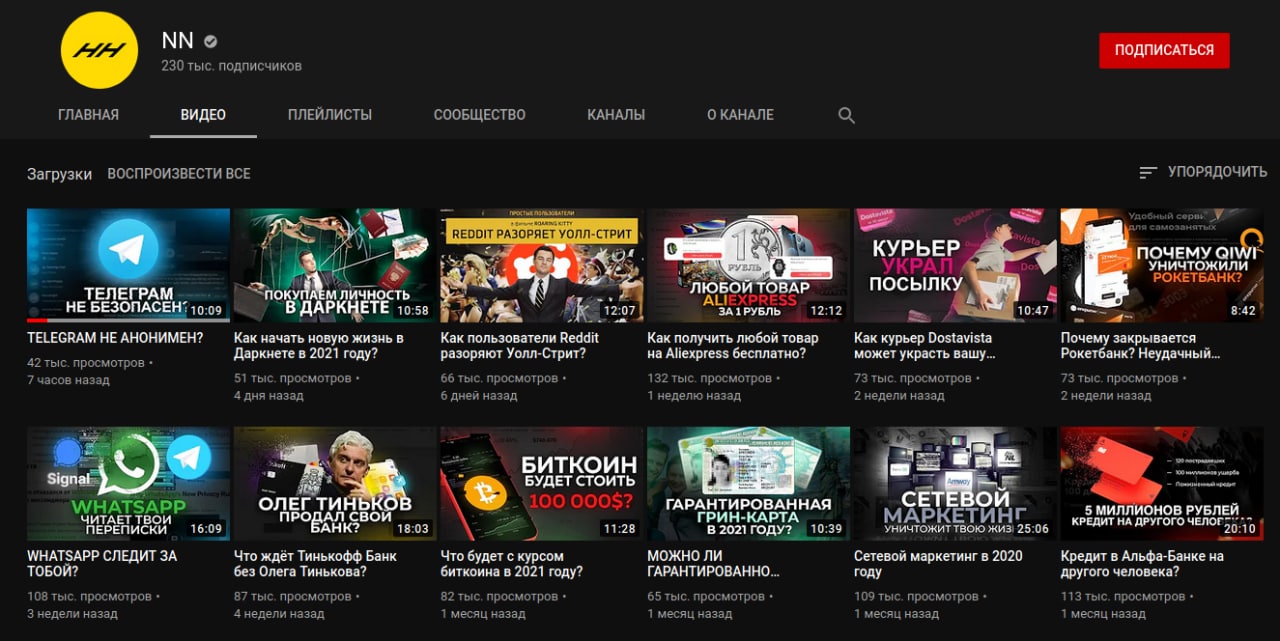This screenshot has height=641, width=1280.
Task: Open the КАНАЛЫ tab
Action: tap(616, 115)
